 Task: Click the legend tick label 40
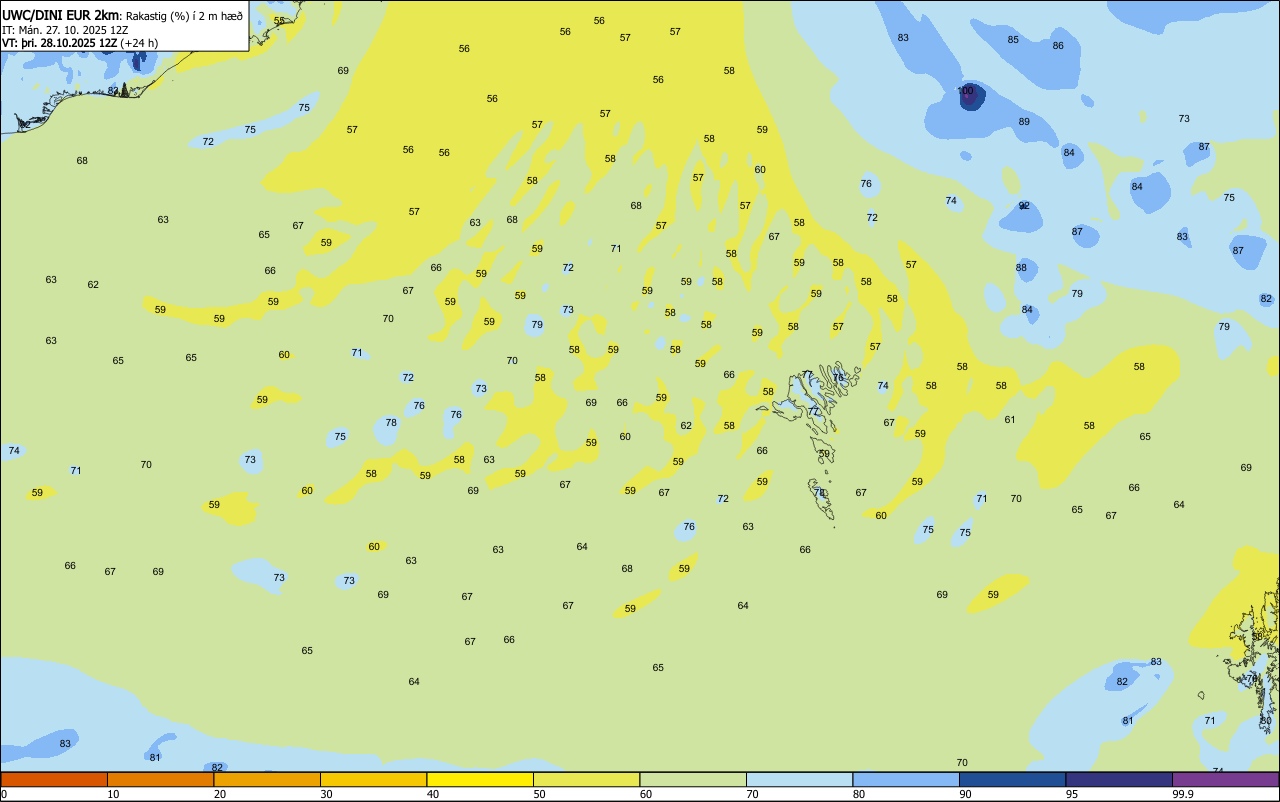point(433,794)
